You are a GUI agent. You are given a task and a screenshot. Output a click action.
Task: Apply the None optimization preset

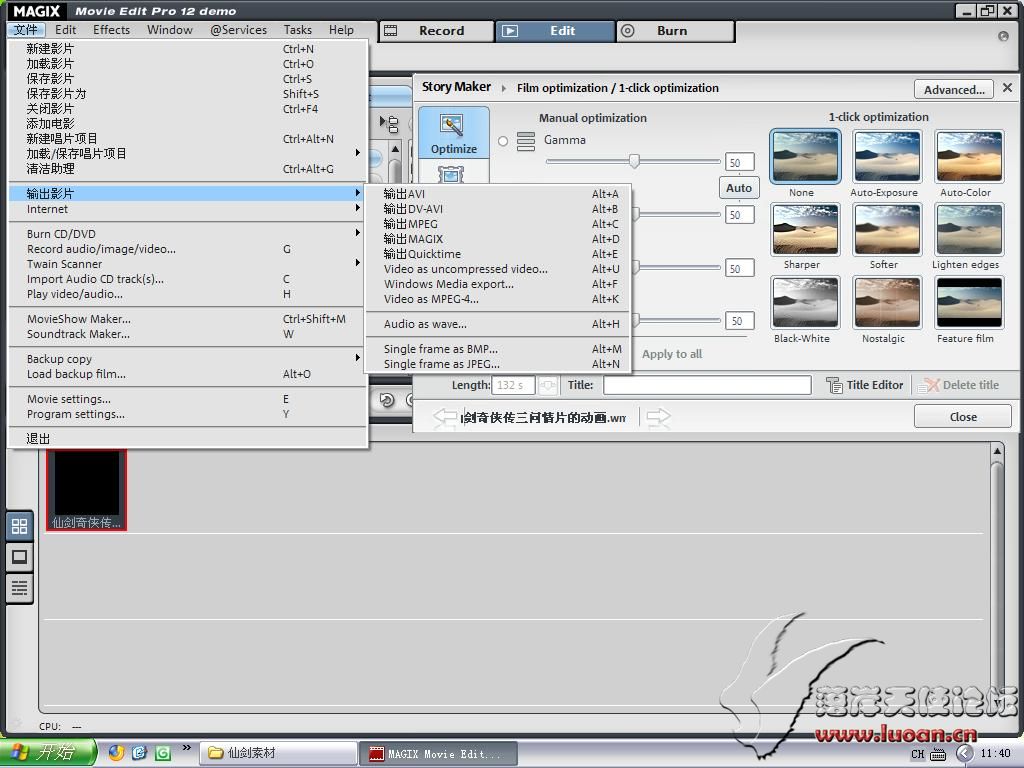coord(805,157)
